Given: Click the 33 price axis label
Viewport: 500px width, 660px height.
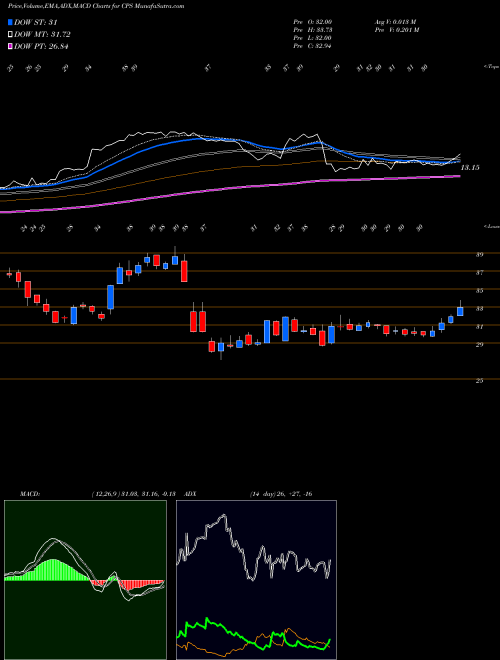Looking at the screenshot, I should click(479, 309).
